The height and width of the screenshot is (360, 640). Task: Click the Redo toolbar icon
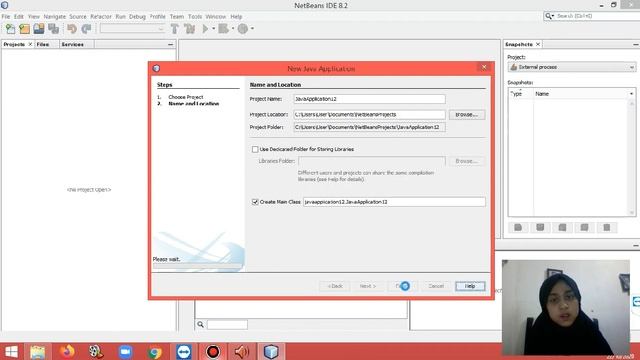coord(86,29)
